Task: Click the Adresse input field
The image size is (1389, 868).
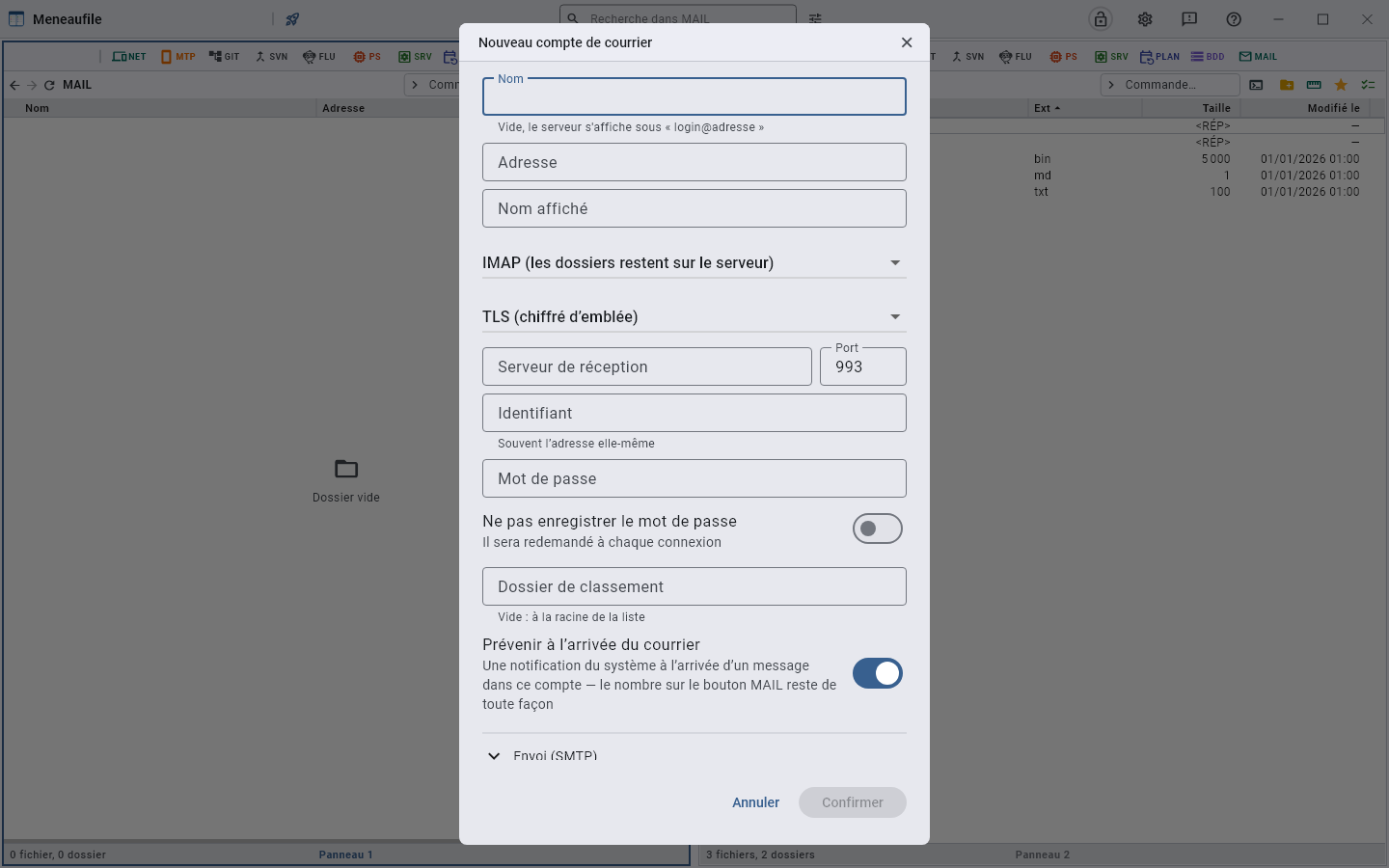Action: (x=694, y=162)
